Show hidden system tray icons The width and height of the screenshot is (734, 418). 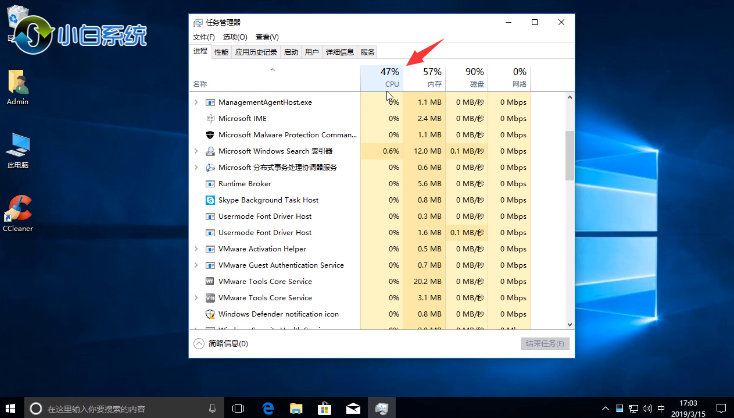[x=605, y=408]
